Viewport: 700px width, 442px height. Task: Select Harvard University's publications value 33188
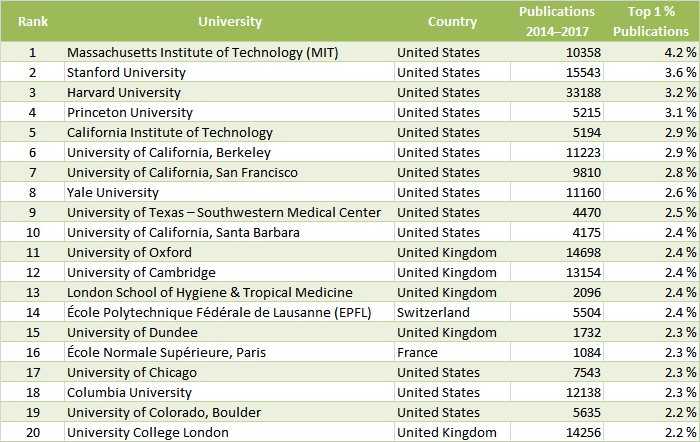(x=557, y=92)
